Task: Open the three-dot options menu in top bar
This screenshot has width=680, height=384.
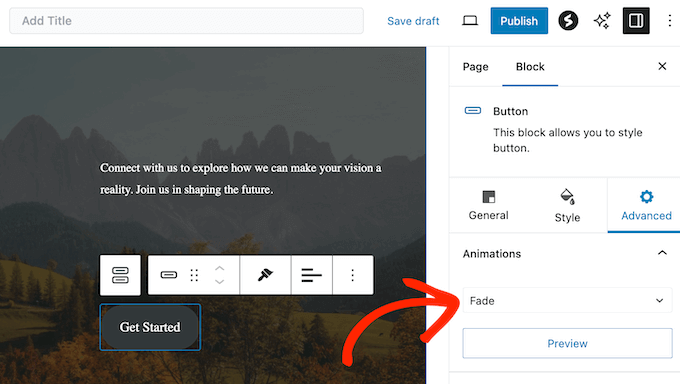Action: [670, 21]
